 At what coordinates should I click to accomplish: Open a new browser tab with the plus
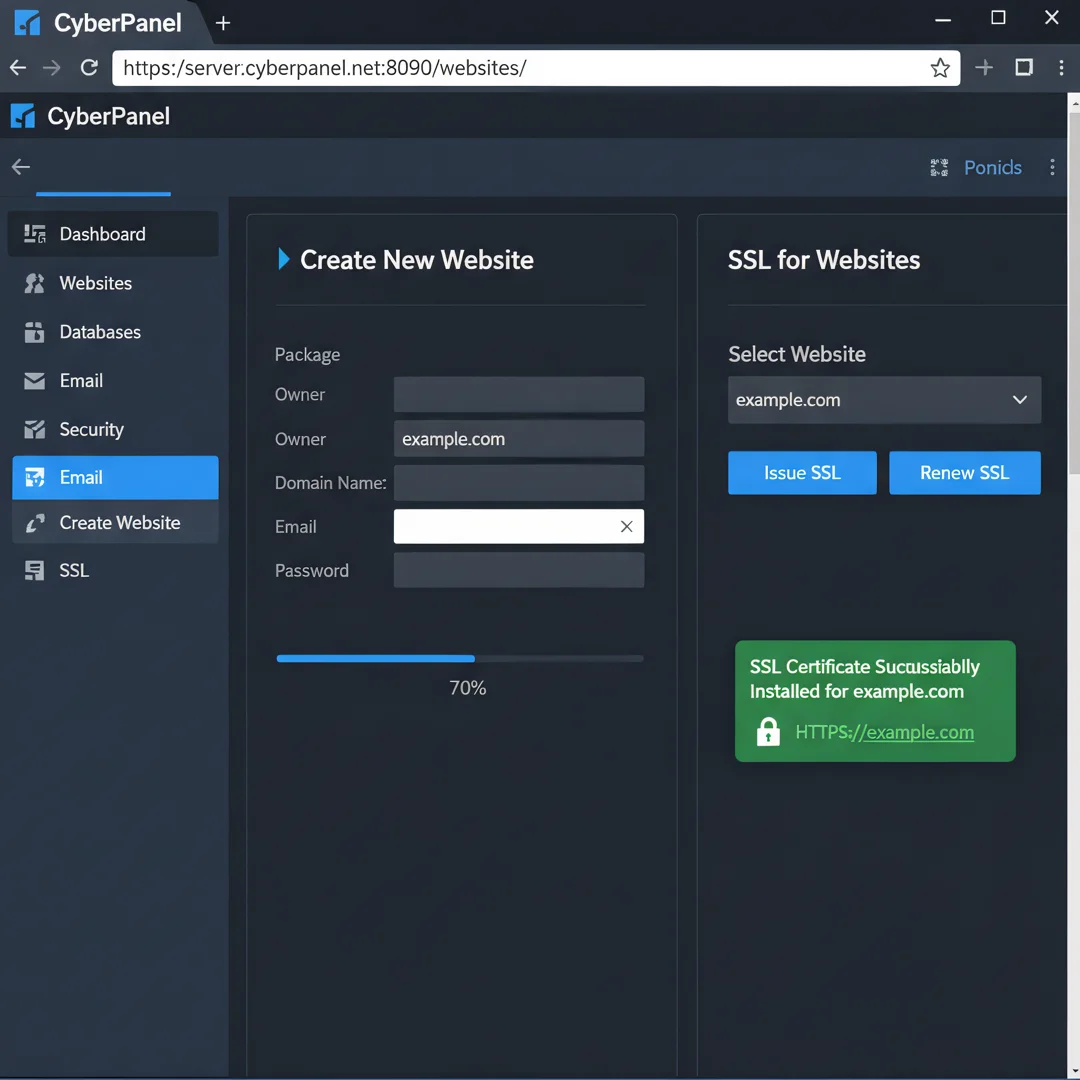coord(222,23)
